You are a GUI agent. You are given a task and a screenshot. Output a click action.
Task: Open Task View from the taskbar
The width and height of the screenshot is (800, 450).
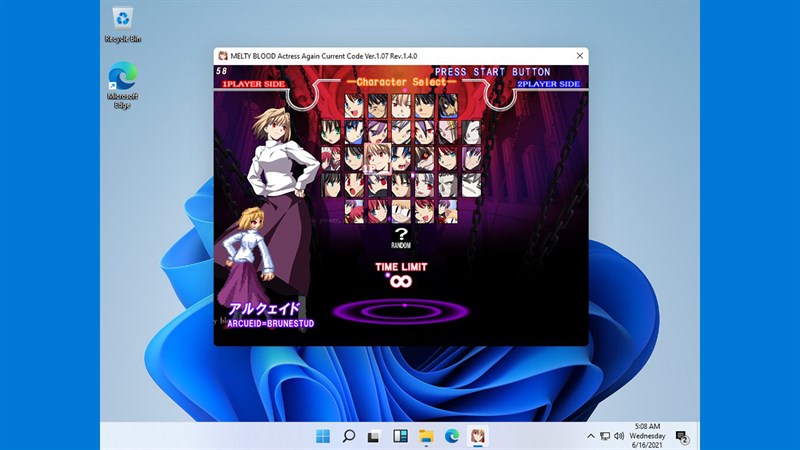coord(374,436)
